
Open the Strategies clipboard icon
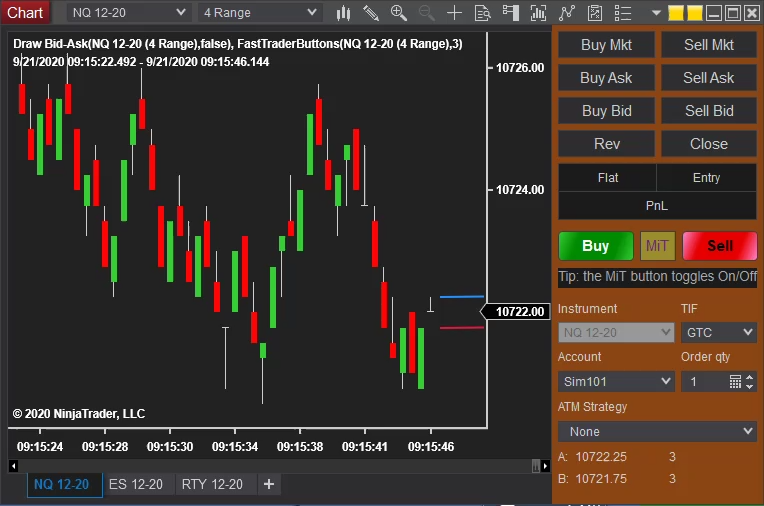(594, 13)
